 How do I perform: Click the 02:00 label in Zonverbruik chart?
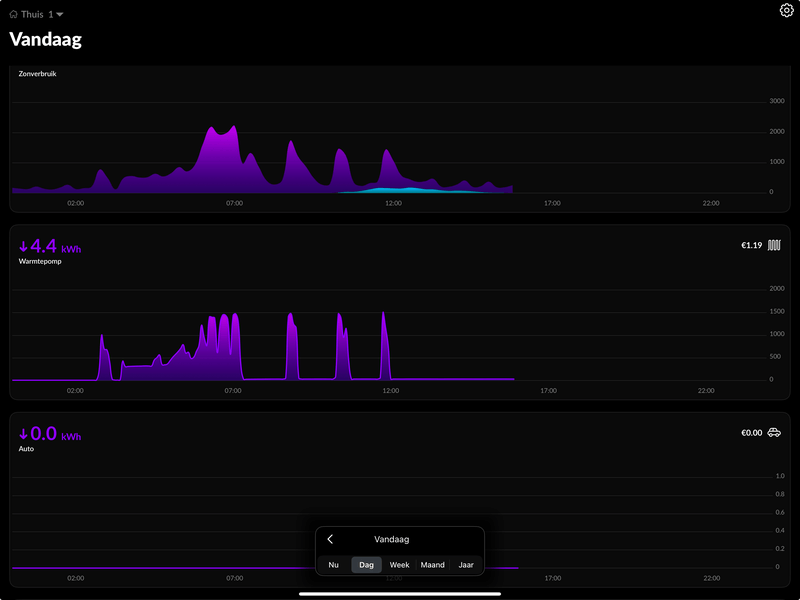point(76,203)
